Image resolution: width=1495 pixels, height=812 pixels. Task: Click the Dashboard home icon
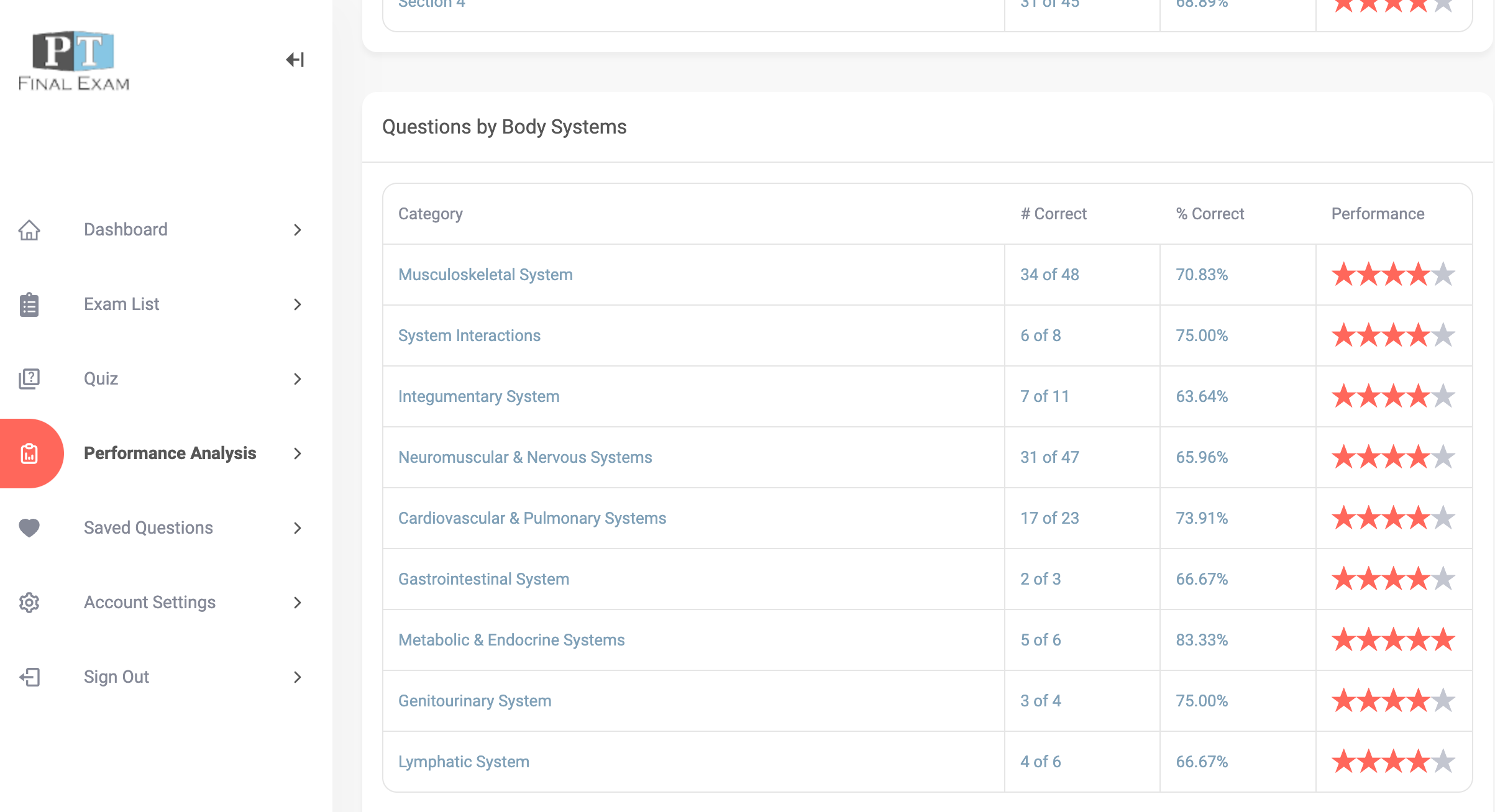(x=29, y=230)
